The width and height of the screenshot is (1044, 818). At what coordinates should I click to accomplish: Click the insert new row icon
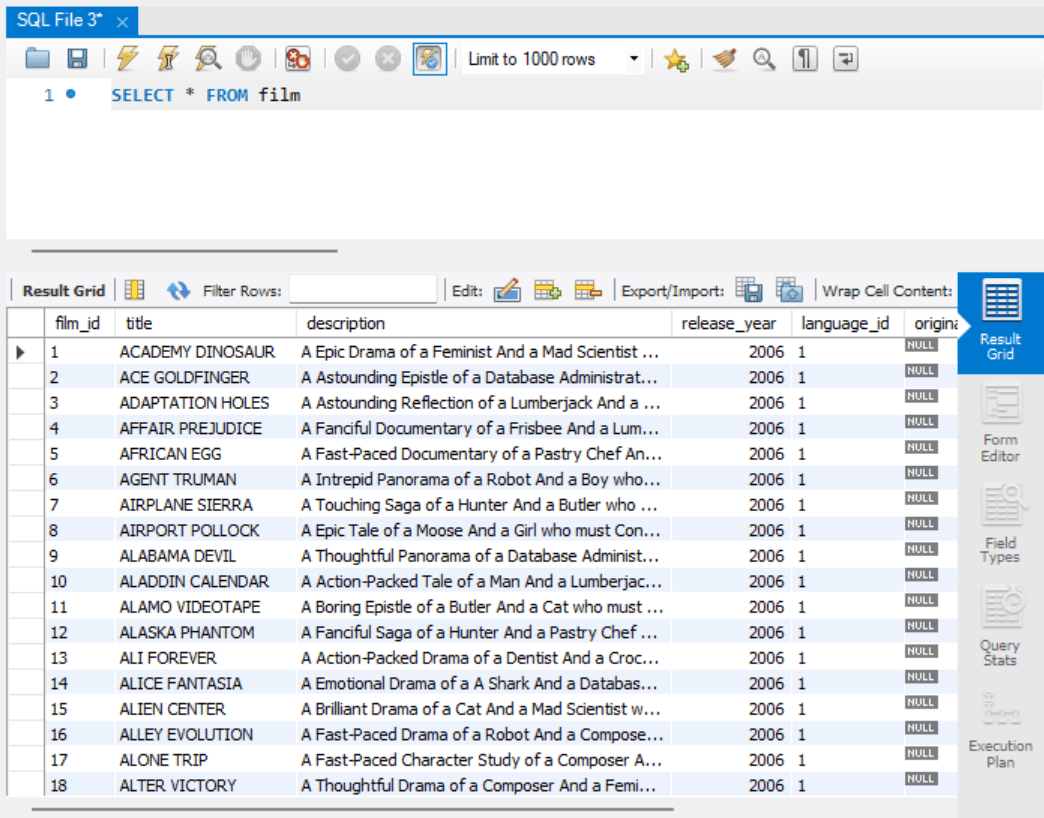point(547,290)
